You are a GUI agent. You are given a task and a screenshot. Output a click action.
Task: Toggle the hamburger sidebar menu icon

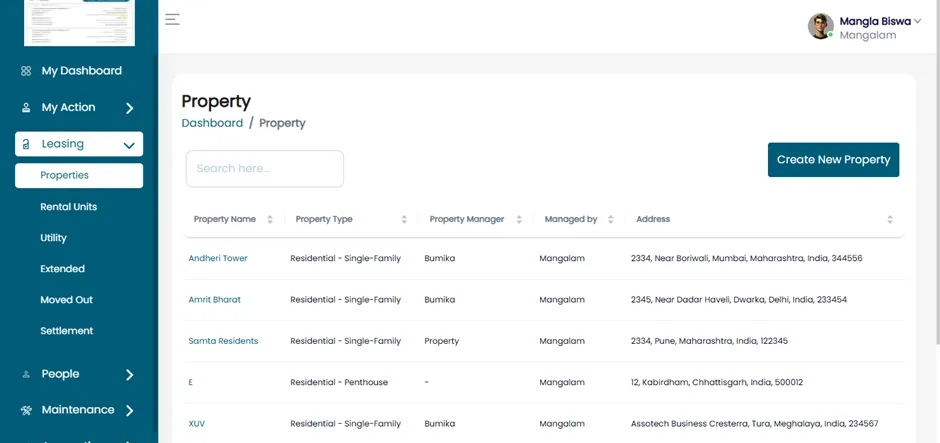(x=172, y=19)
